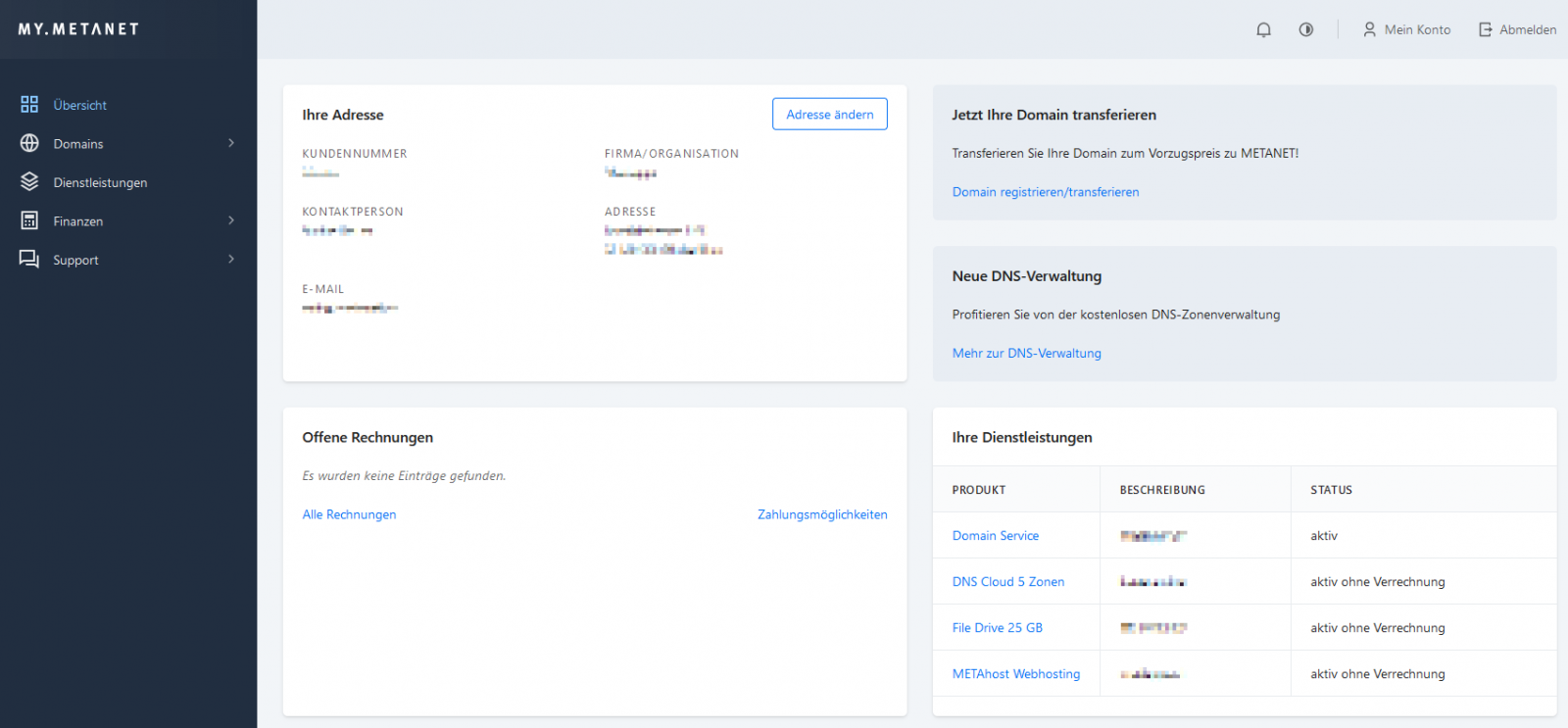Click the Abmelden logout icon
This screenshot has width=1568, height=728.
[x=1485, y=29]
